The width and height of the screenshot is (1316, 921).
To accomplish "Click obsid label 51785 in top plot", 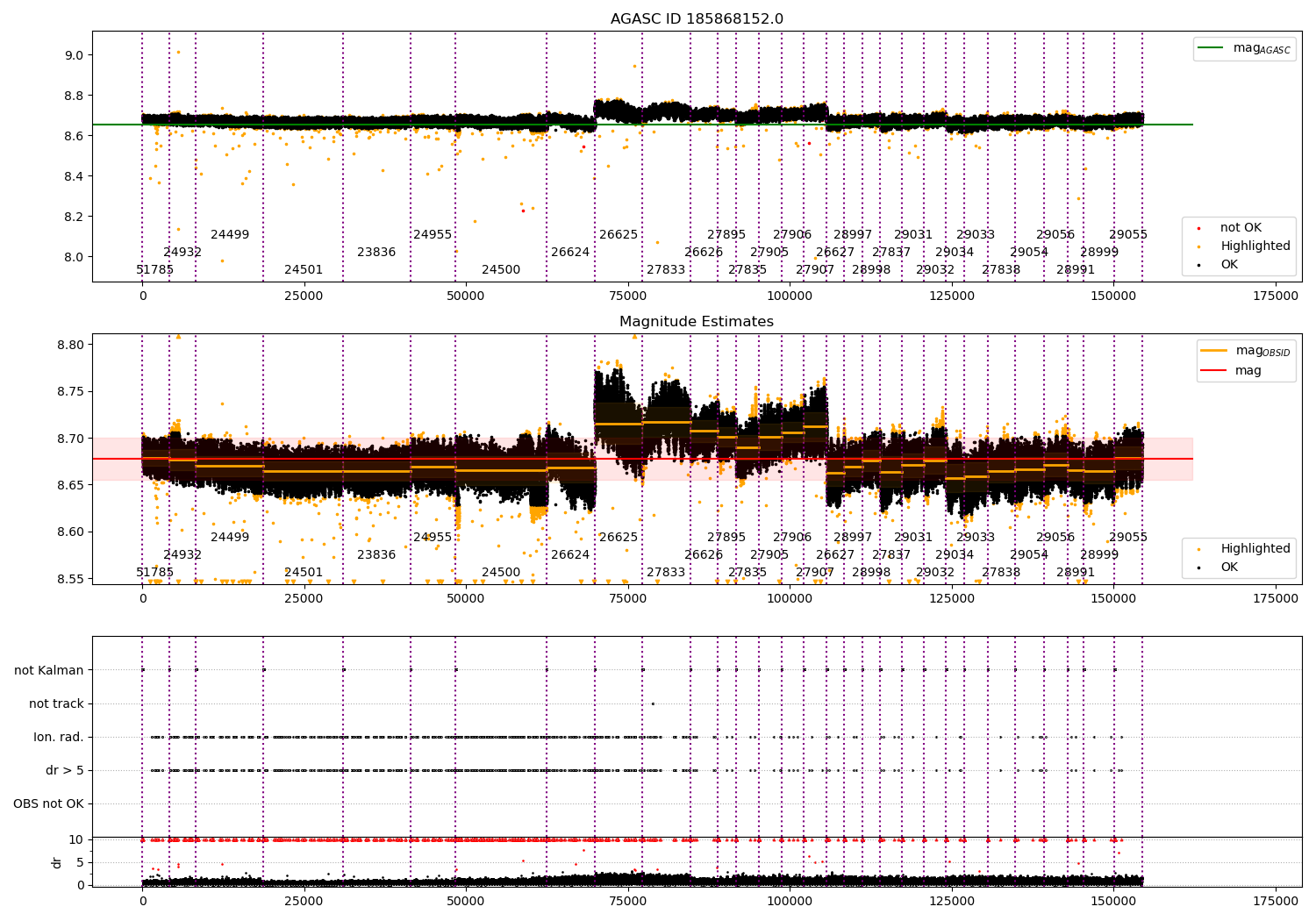I will pos(155,269).
